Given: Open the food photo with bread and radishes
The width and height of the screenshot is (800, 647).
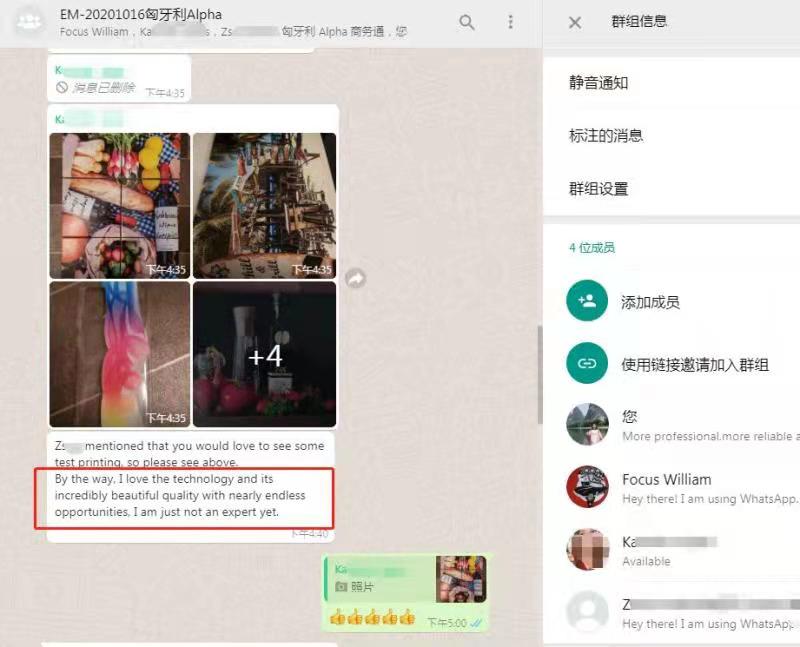Looking at the screenshot, I should pos(119,205).
